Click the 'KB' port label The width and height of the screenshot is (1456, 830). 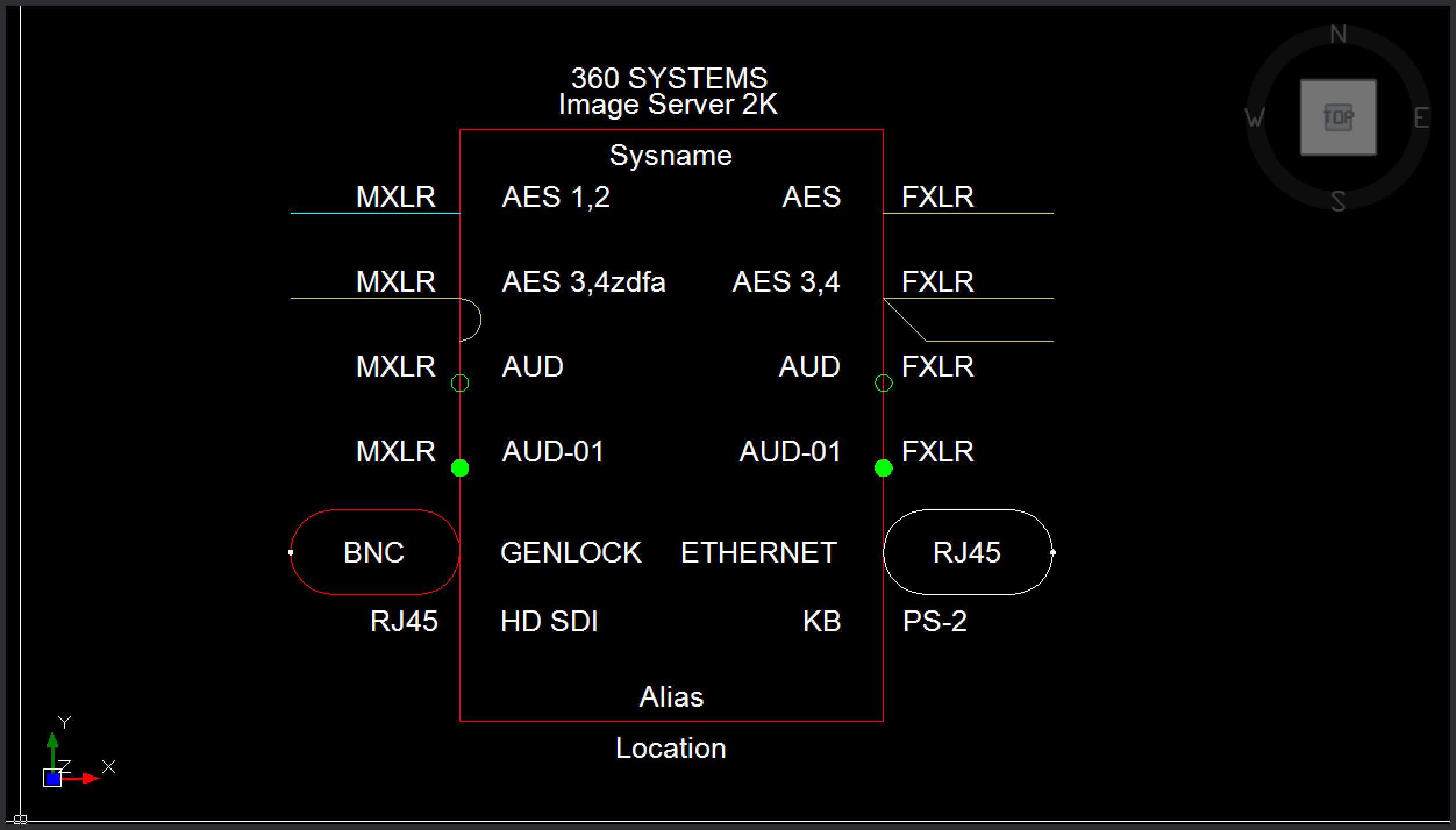pos(822,621)
